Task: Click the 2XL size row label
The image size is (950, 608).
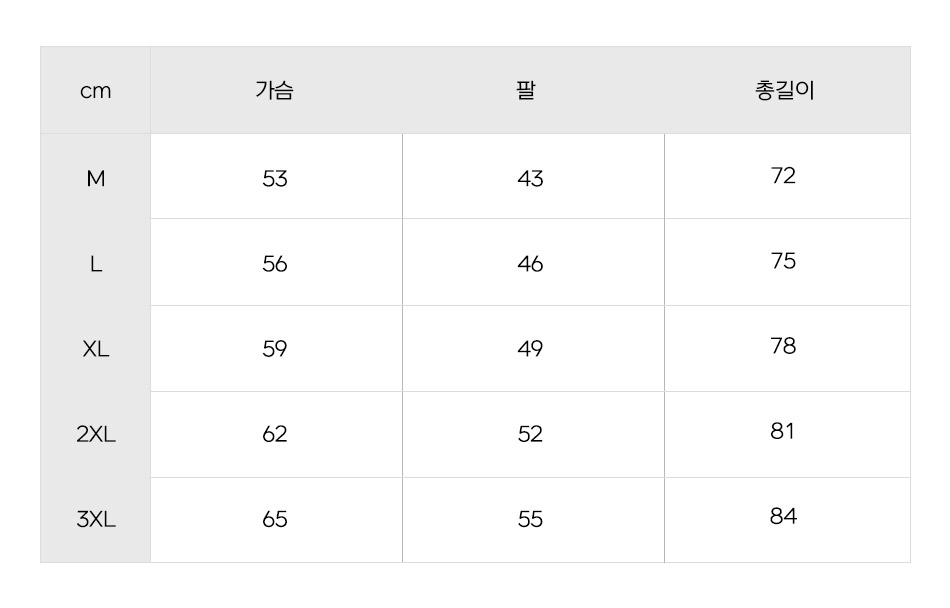Action: [96, 434]
